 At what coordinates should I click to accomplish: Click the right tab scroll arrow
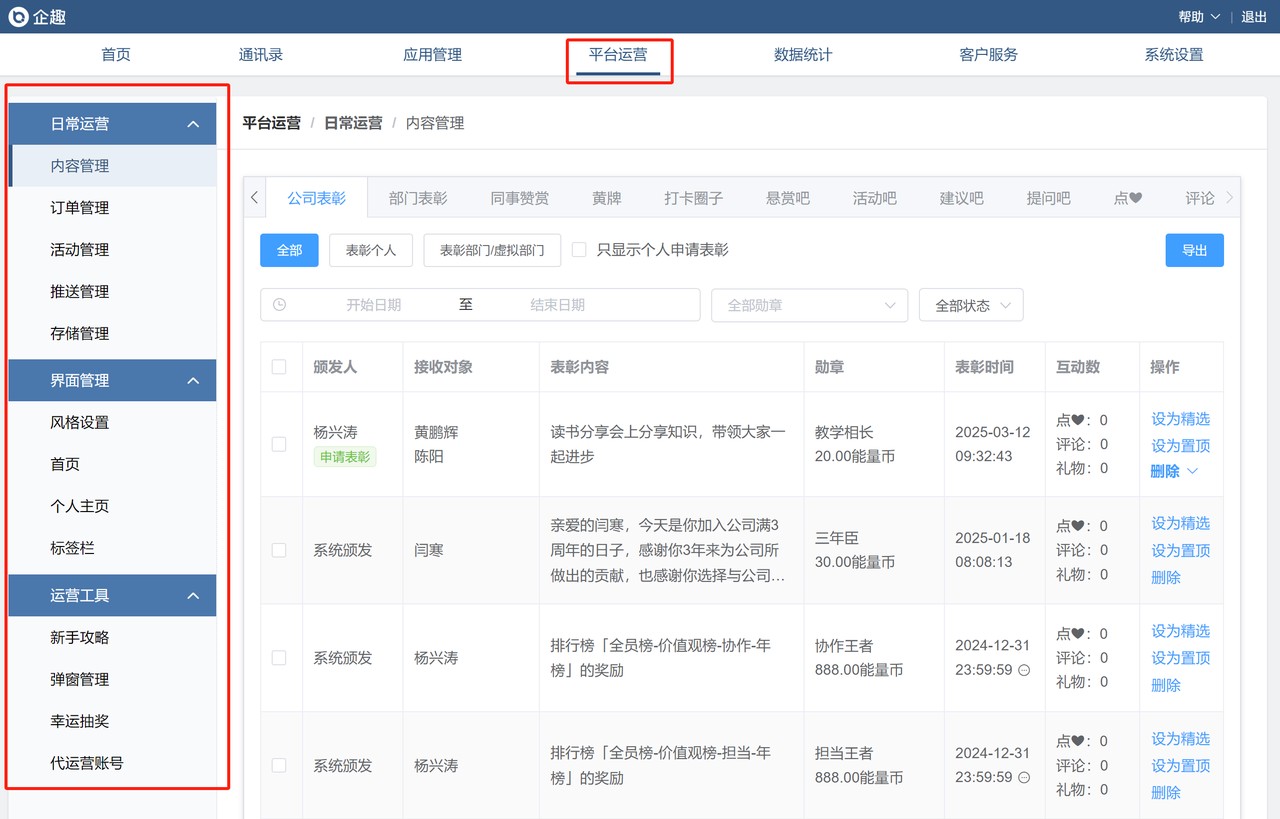click(1230, 198)
